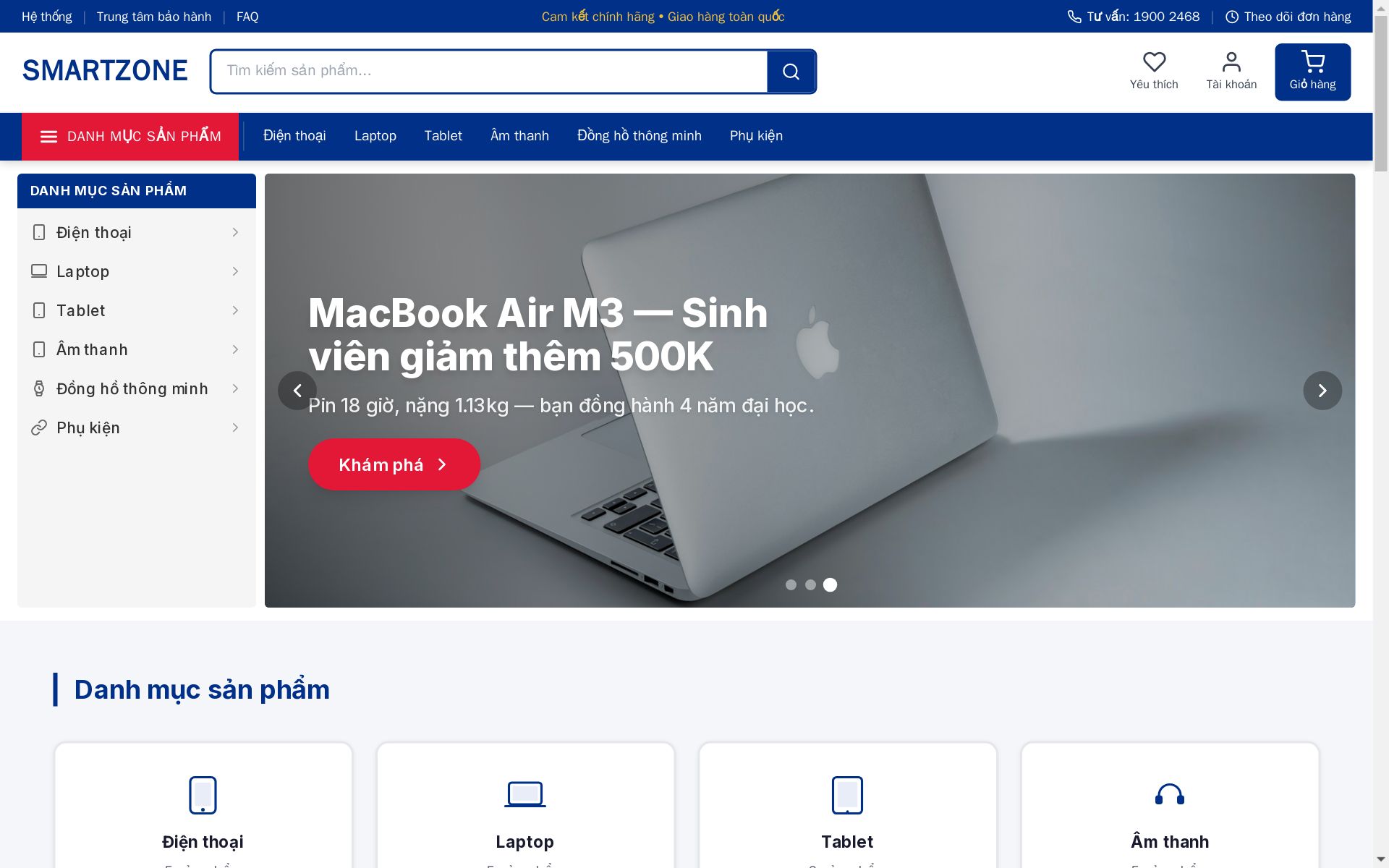Open the Đồng hồ thông minh sidebar category
The height and width of the screenshot is (868, 1389).
pos(137,388)
